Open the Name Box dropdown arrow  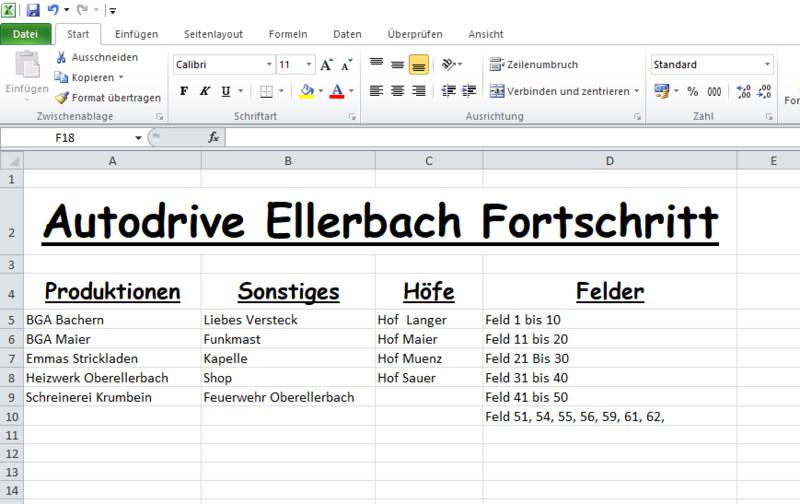click(138, 137)
